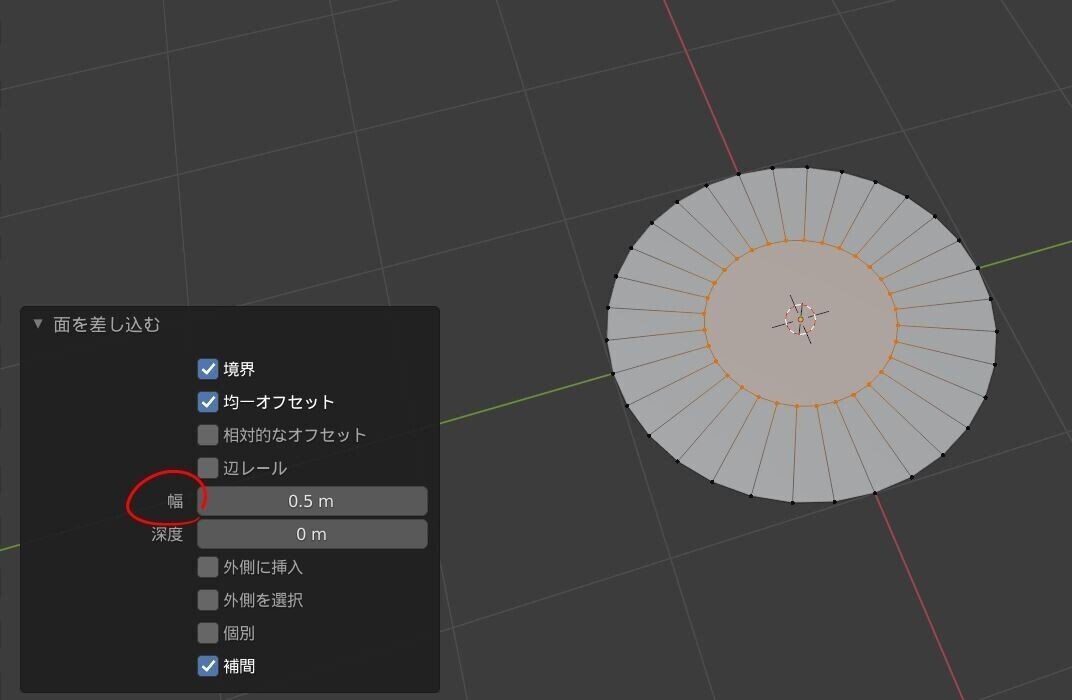This screenshot has width=1072, height=700.
Task: Click the 3D cursor at circle center
Action: 801,319
